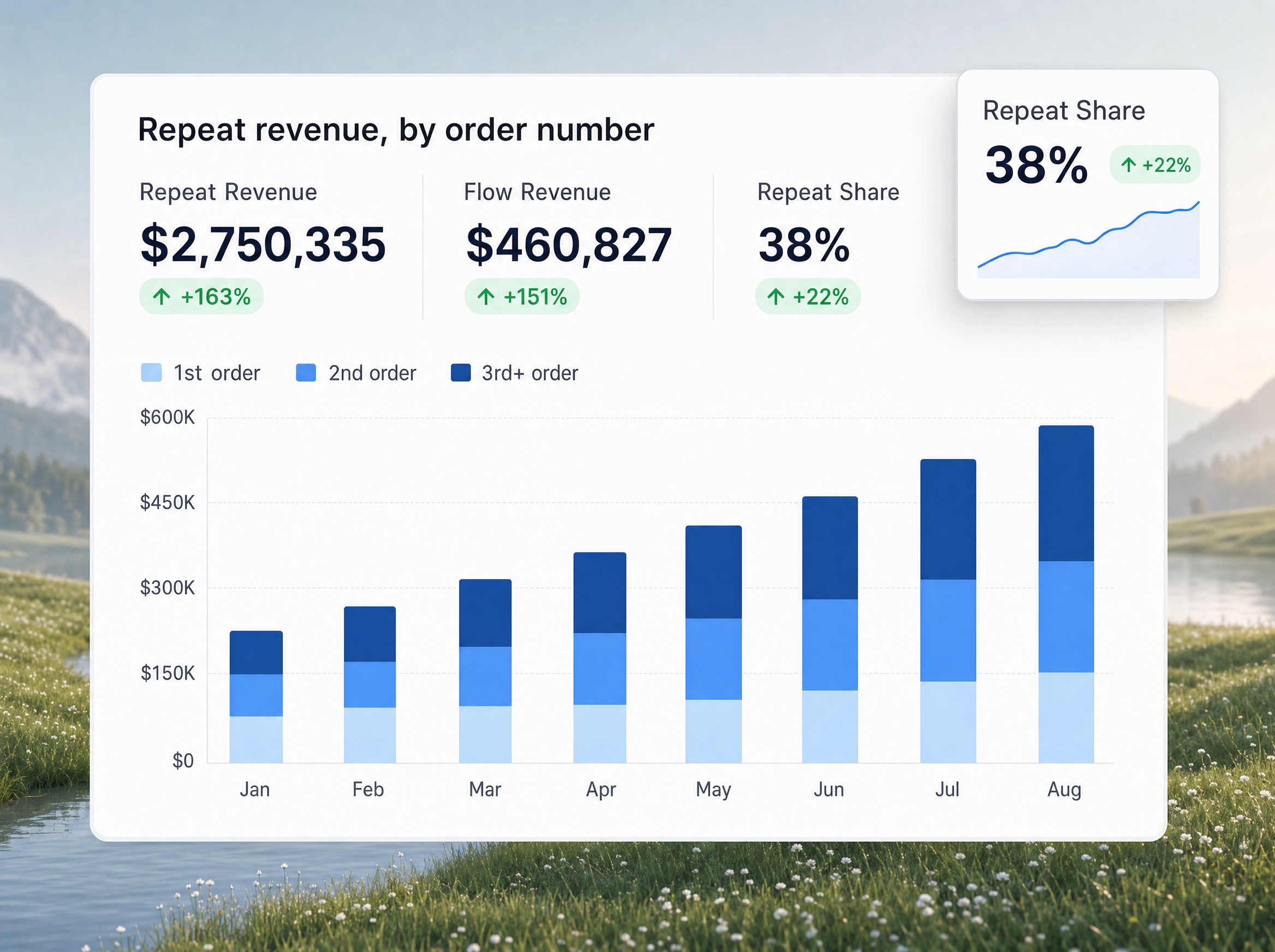This screenshot has width=1275, height=952.
Task: Click the May x-axis label
Action: [713, 789]
